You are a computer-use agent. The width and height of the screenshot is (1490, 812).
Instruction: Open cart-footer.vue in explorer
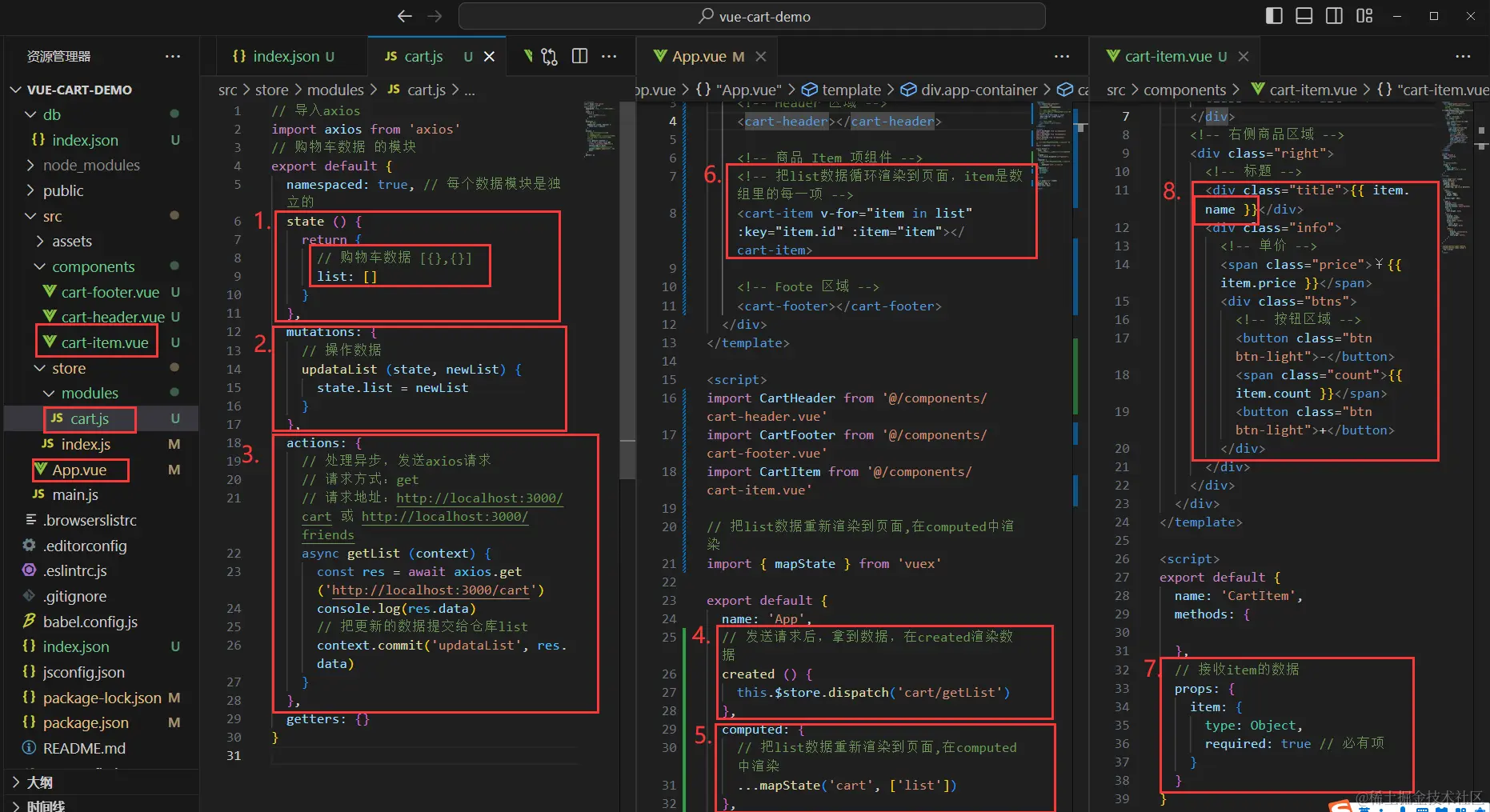(110, 292)
